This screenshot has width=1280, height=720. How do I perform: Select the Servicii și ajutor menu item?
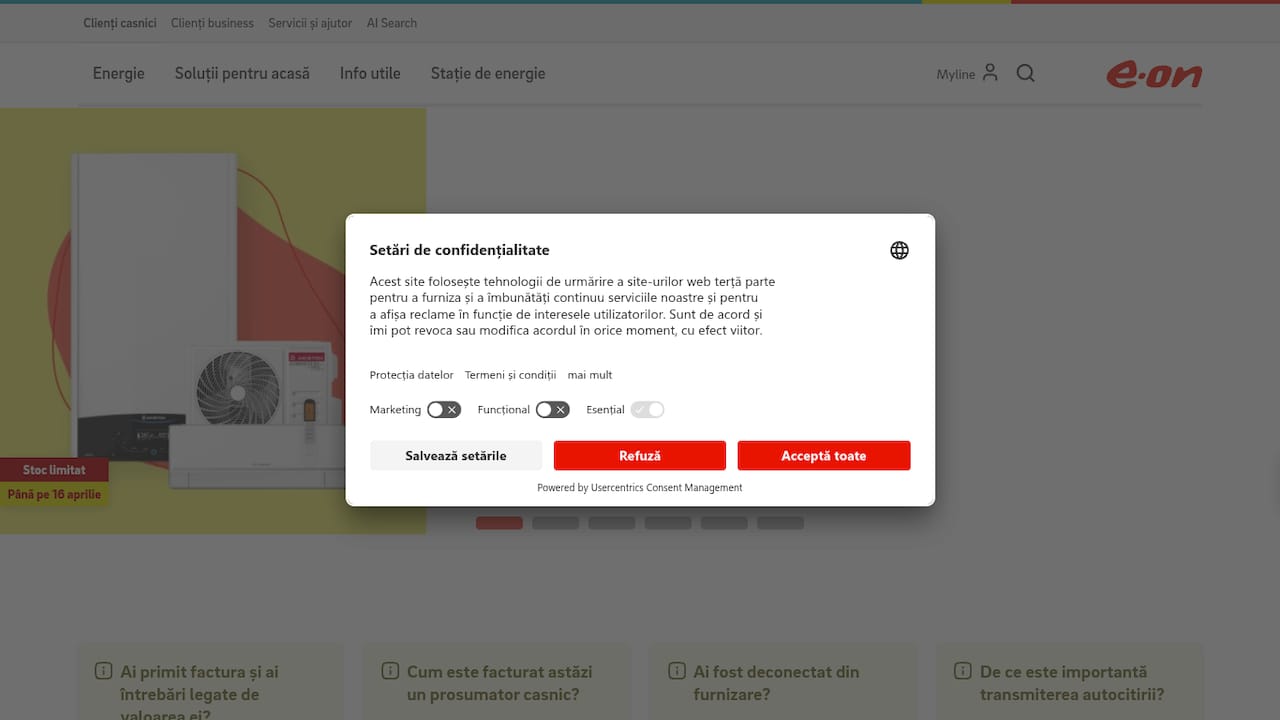[310, 22]
